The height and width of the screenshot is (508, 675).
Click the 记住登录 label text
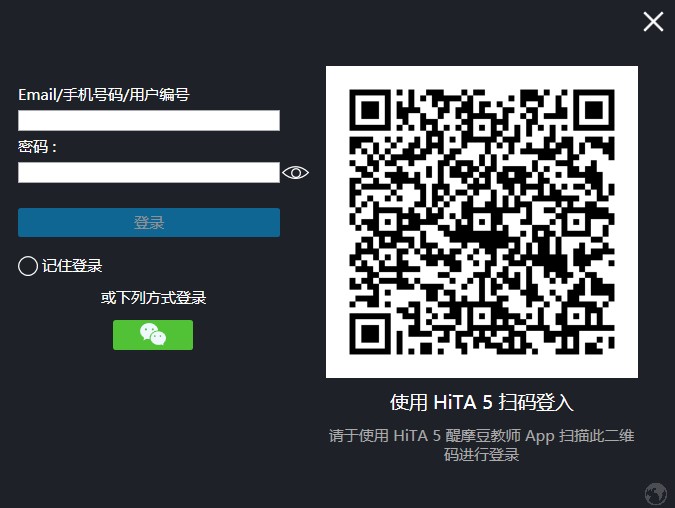[x=72, y=266]
